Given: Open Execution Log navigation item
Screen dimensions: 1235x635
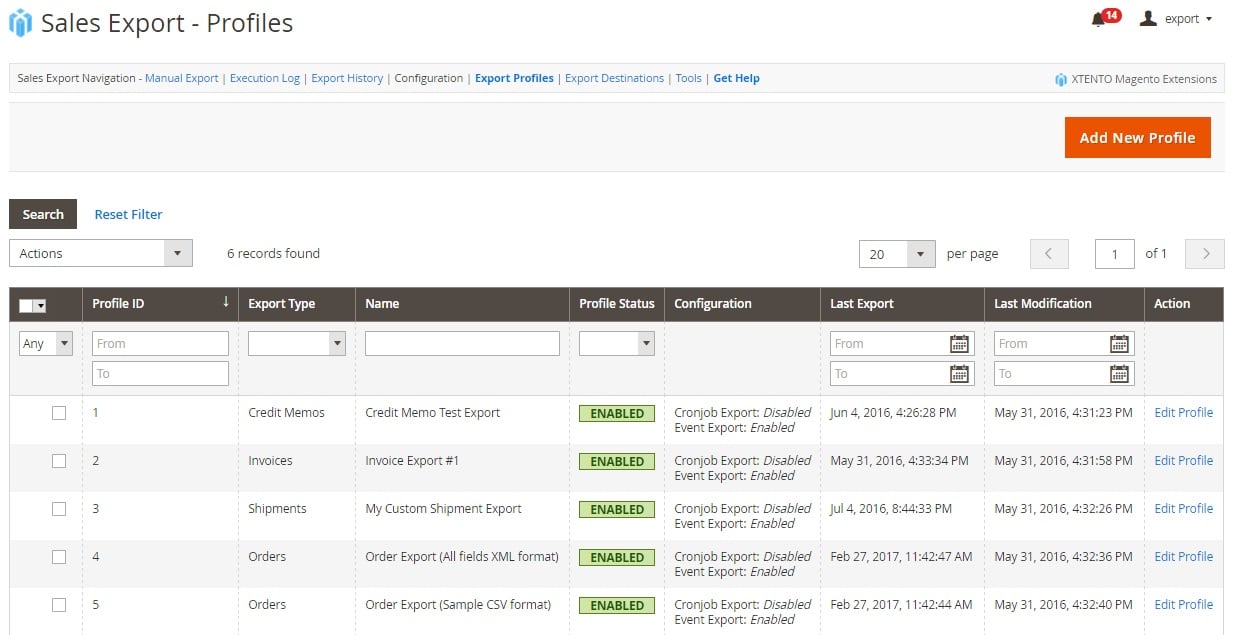Looking at the screenshot, I should (x=264, y=78).
